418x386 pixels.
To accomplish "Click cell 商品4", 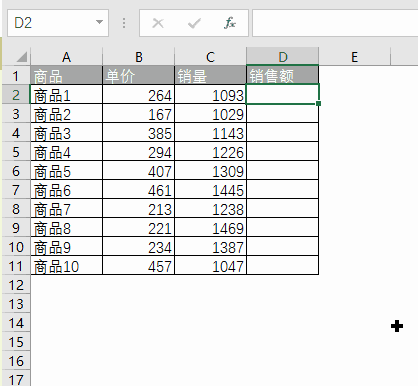I will click(66, 151).
